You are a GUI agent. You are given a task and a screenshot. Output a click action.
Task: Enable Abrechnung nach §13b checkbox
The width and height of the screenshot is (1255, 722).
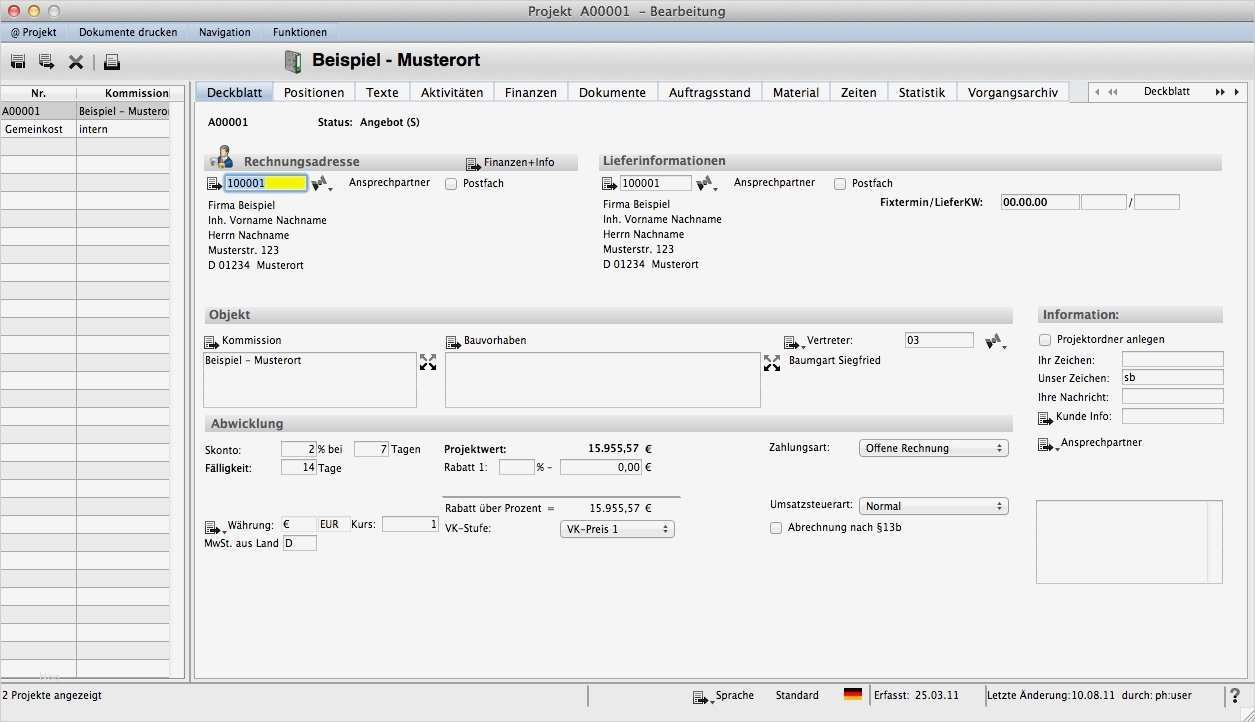776,528
